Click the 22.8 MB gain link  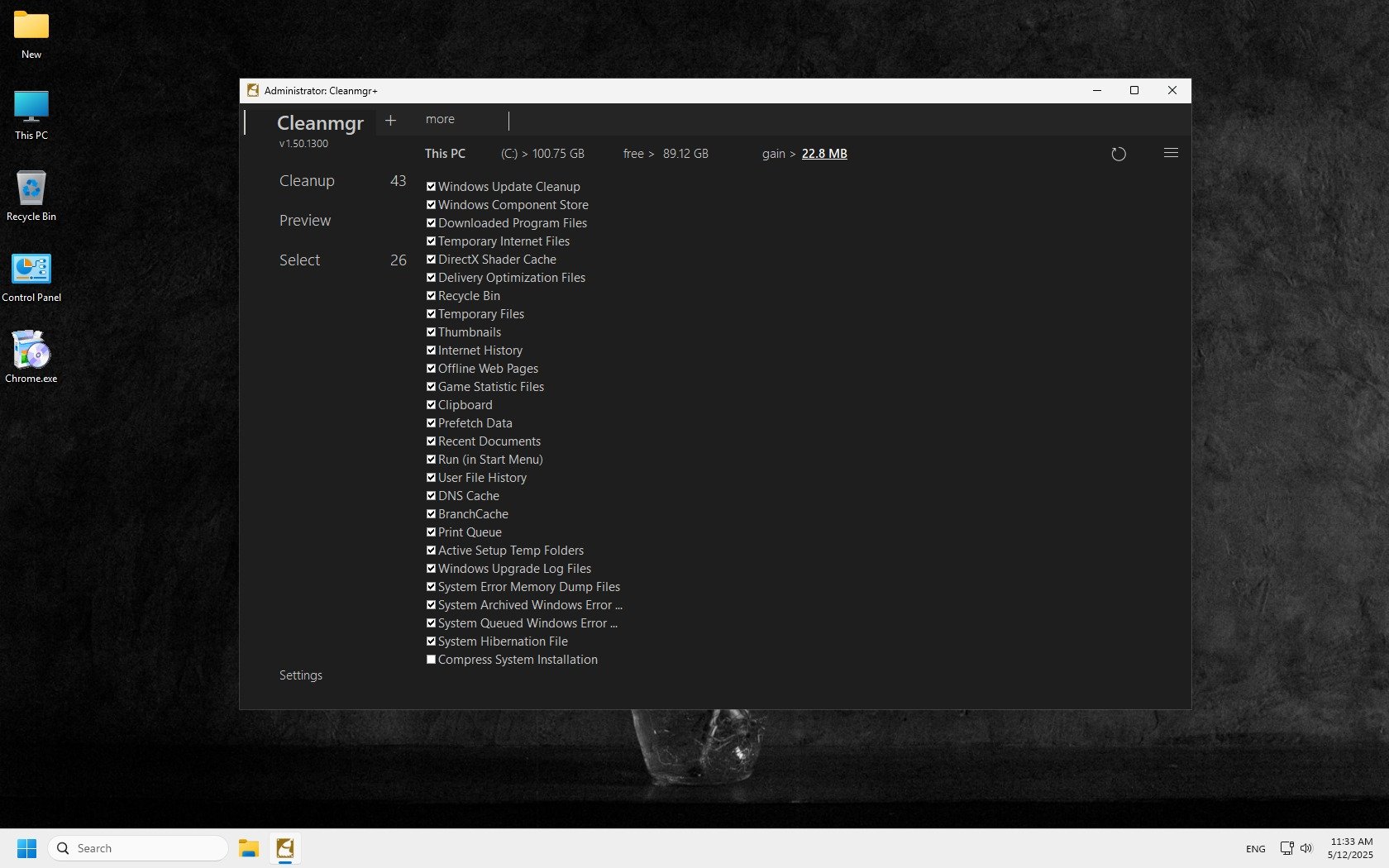point(824,154)
